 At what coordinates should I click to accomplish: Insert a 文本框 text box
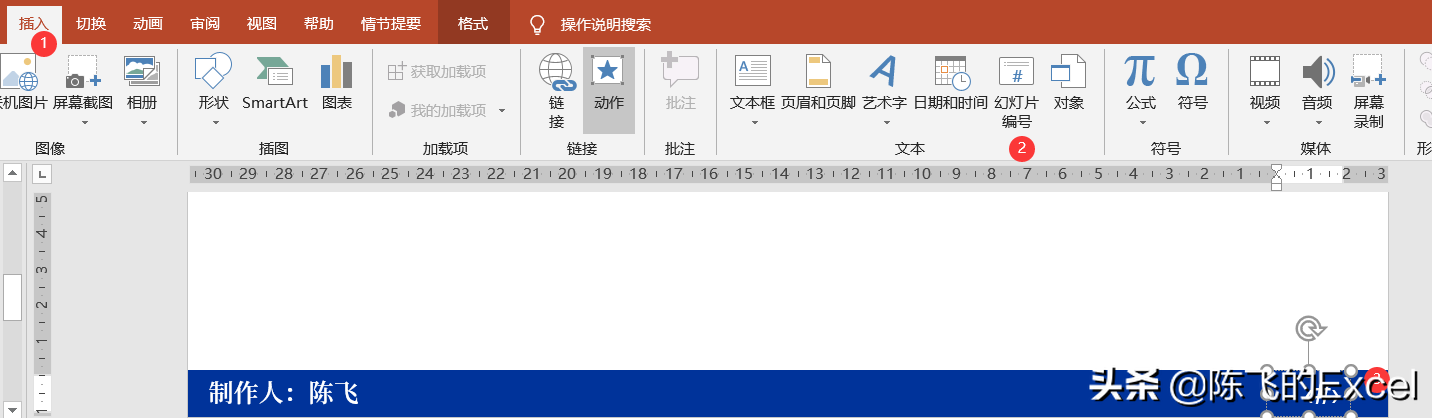pos(753,82)
